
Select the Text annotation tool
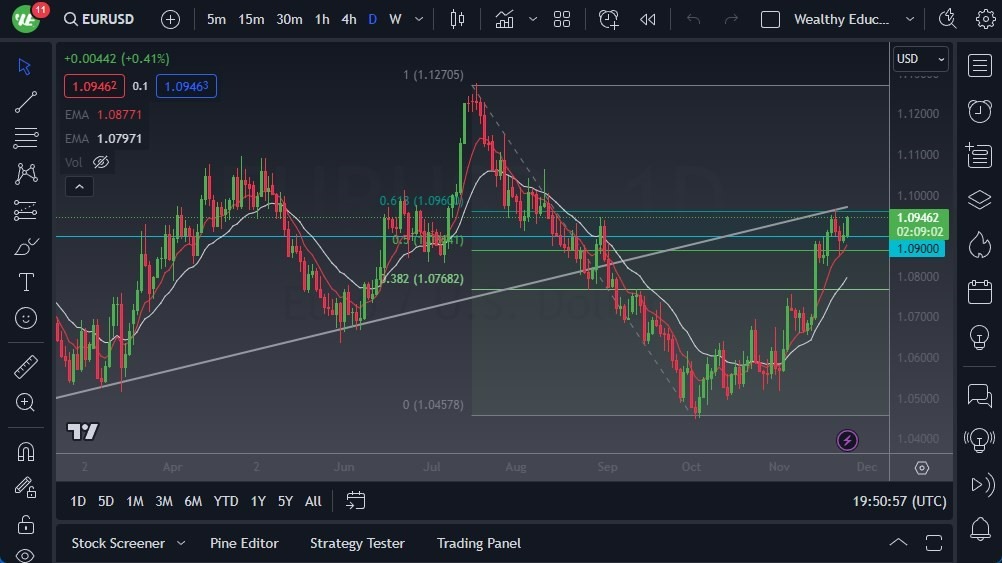click(x=26, y=282)
